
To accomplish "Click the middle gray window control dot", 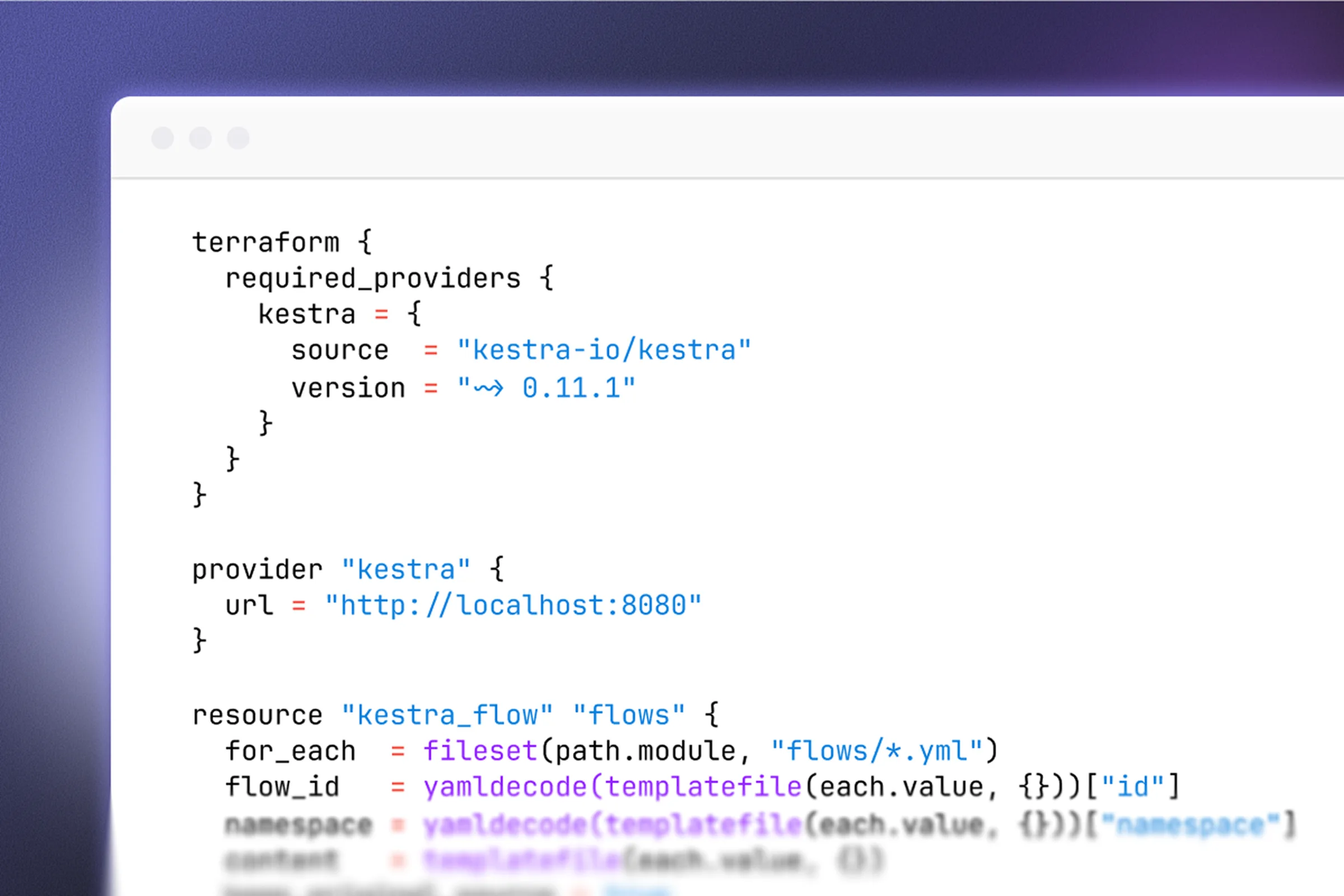I will pyautogui.click(x=200, y=138).
